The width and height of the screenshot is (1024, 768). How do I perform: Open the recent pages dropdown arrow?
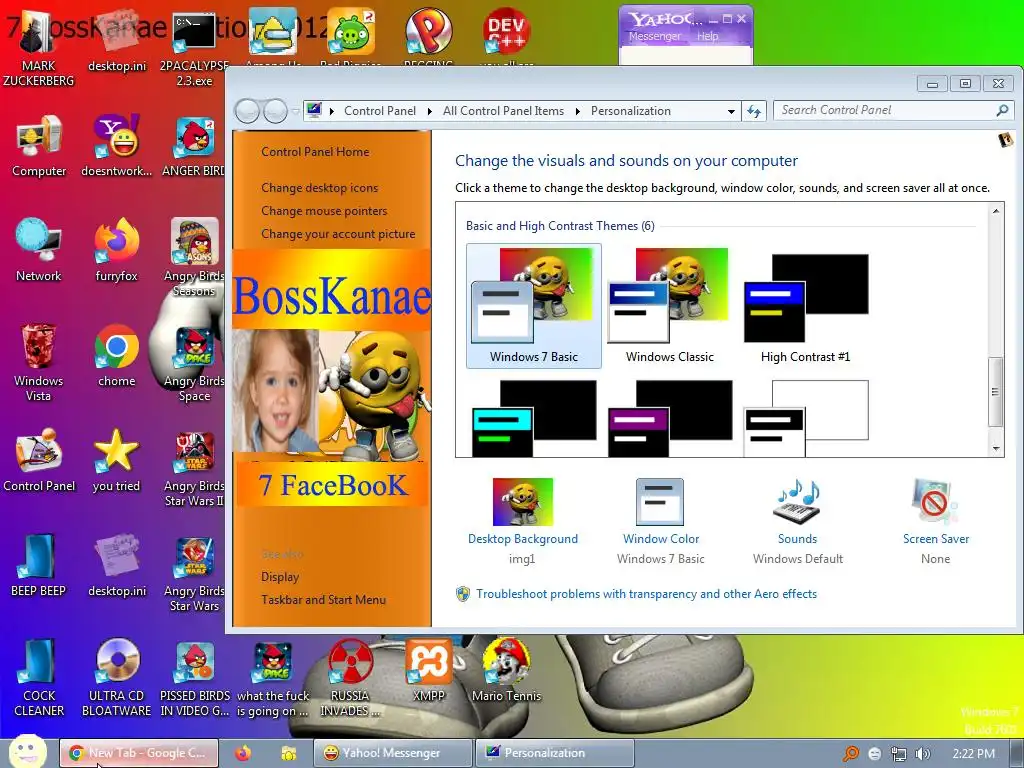coord(295,112)
